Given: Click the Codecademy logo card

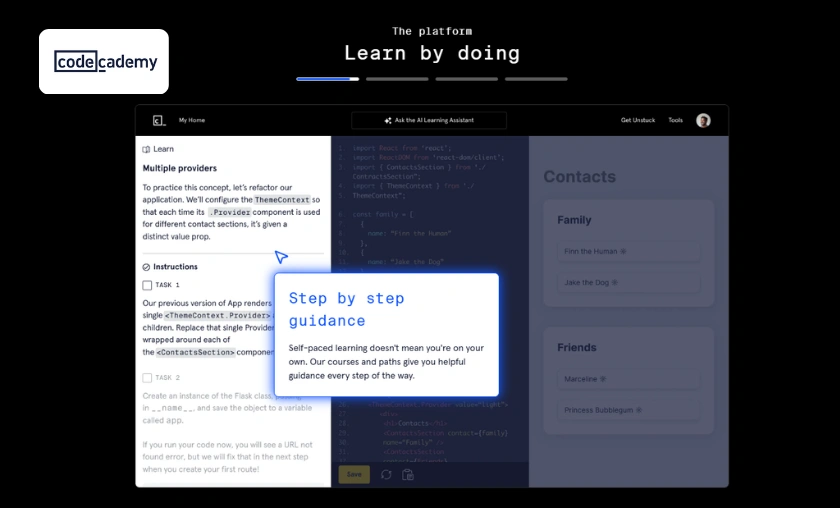Looking at the screenshot, I should 104,62.
